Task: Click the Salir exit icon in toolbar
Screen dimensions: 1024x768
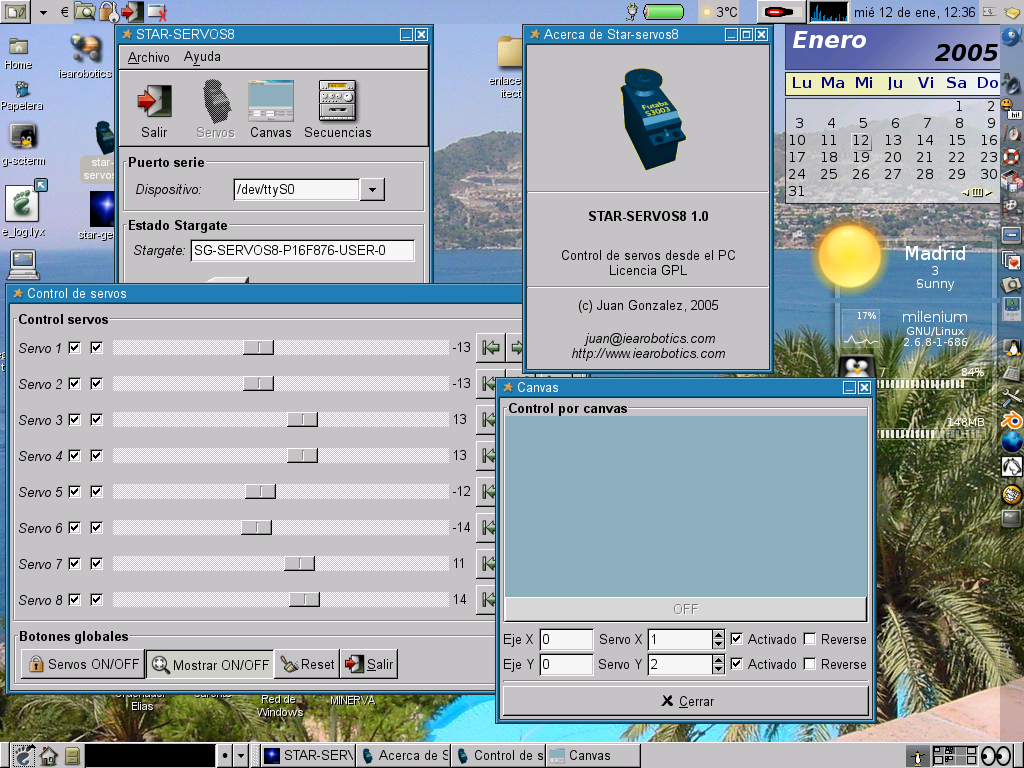Action: pos(154,101)
